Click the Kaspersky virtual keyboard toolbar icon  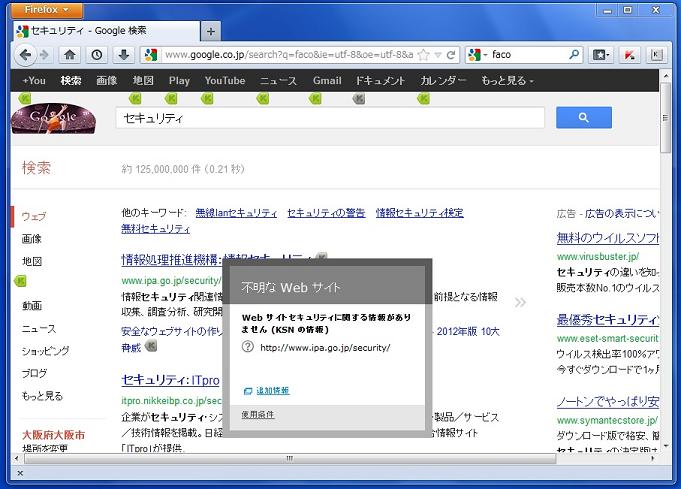click(x=656, y=55)
